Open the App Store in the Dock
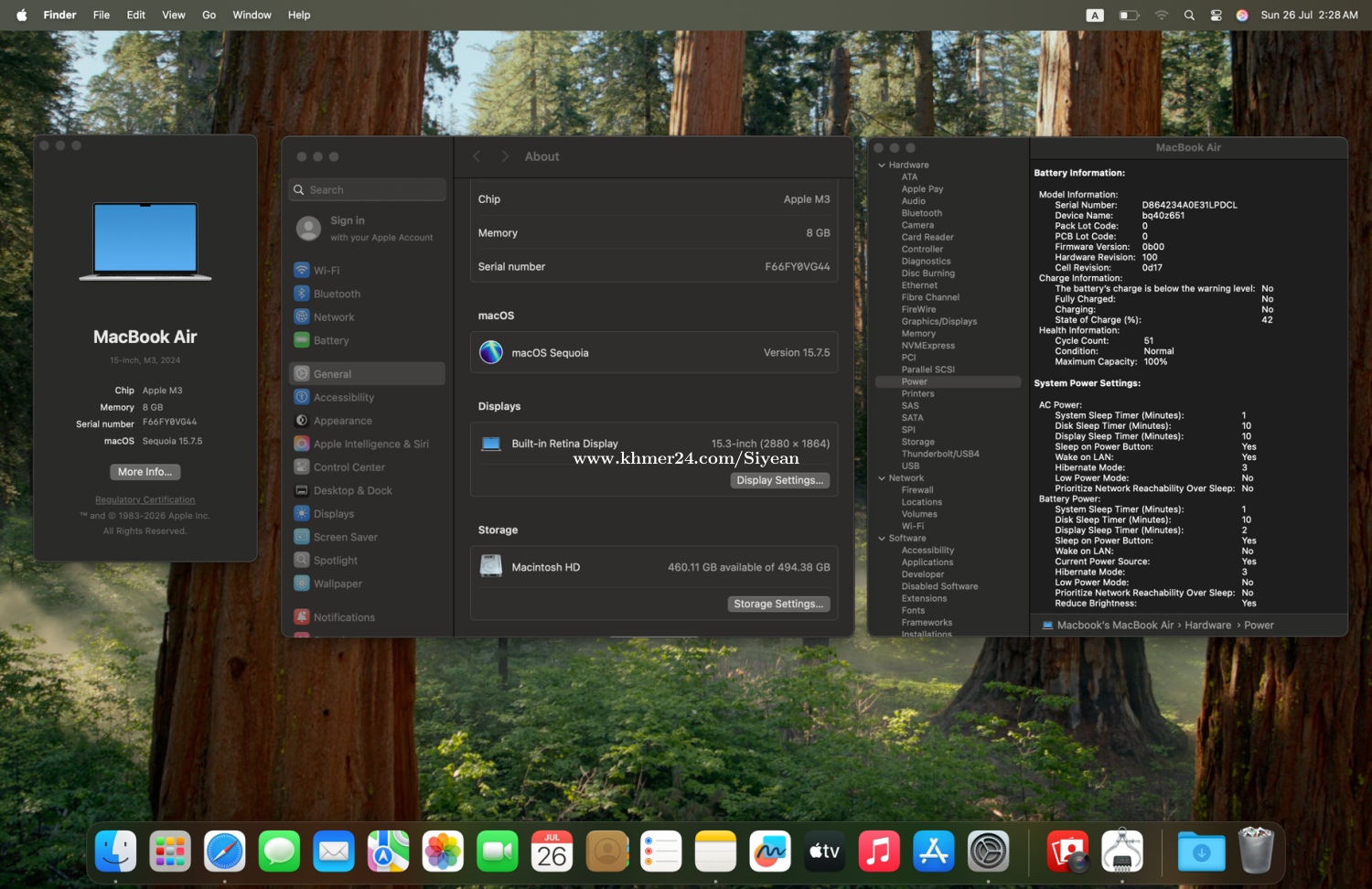Screen dimensions: 1372x889 (934, 852)
